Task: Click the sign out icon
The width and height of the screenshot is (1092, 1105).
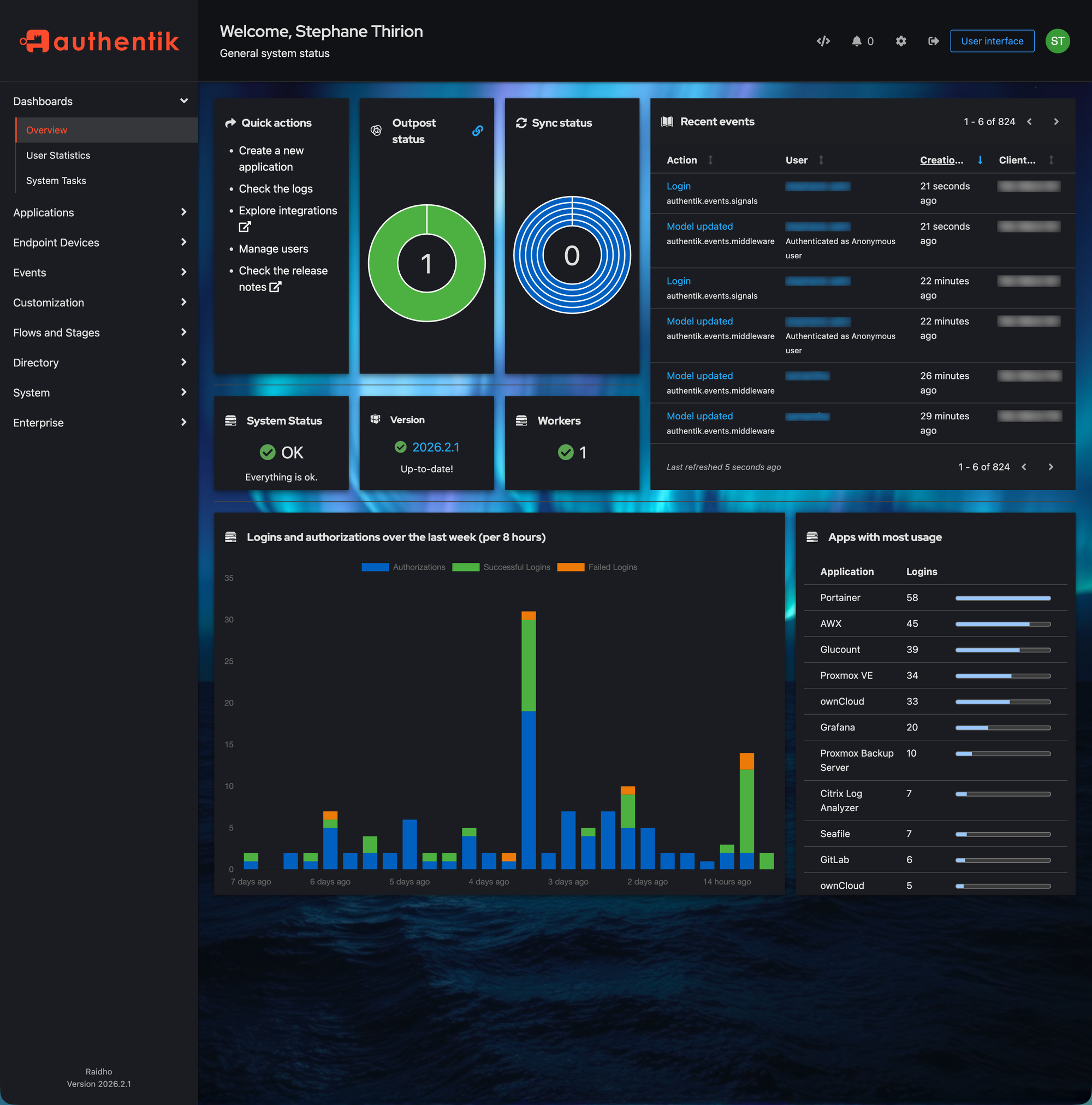Action: (x=933, y=41)
